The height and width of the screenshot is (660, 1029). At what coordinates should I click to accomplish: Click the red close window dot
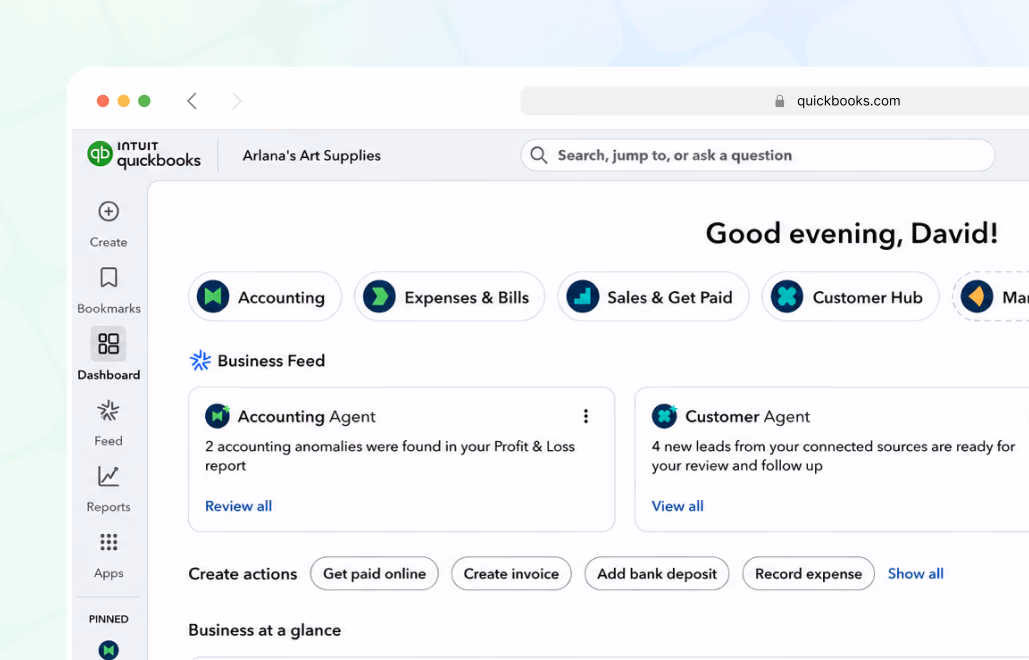[x=103, y=100]
